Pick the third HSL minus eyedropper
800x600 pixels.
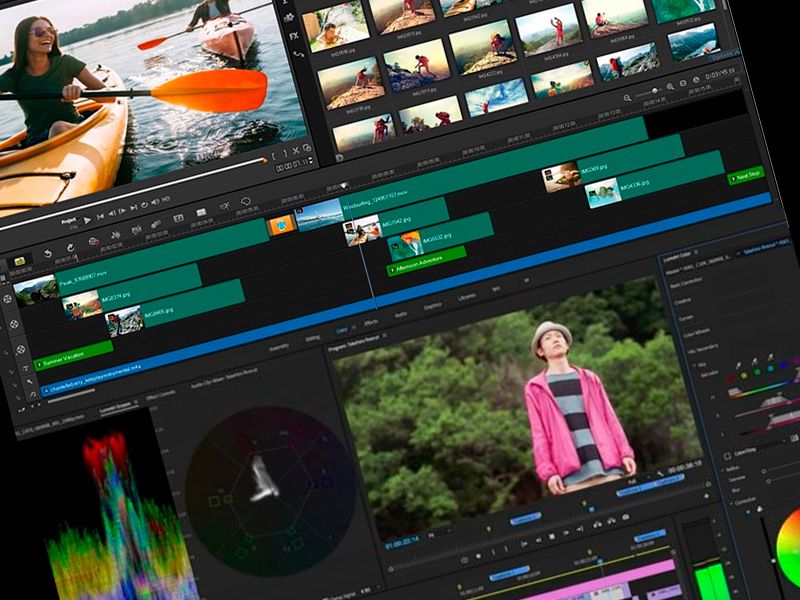coord(770,358)
